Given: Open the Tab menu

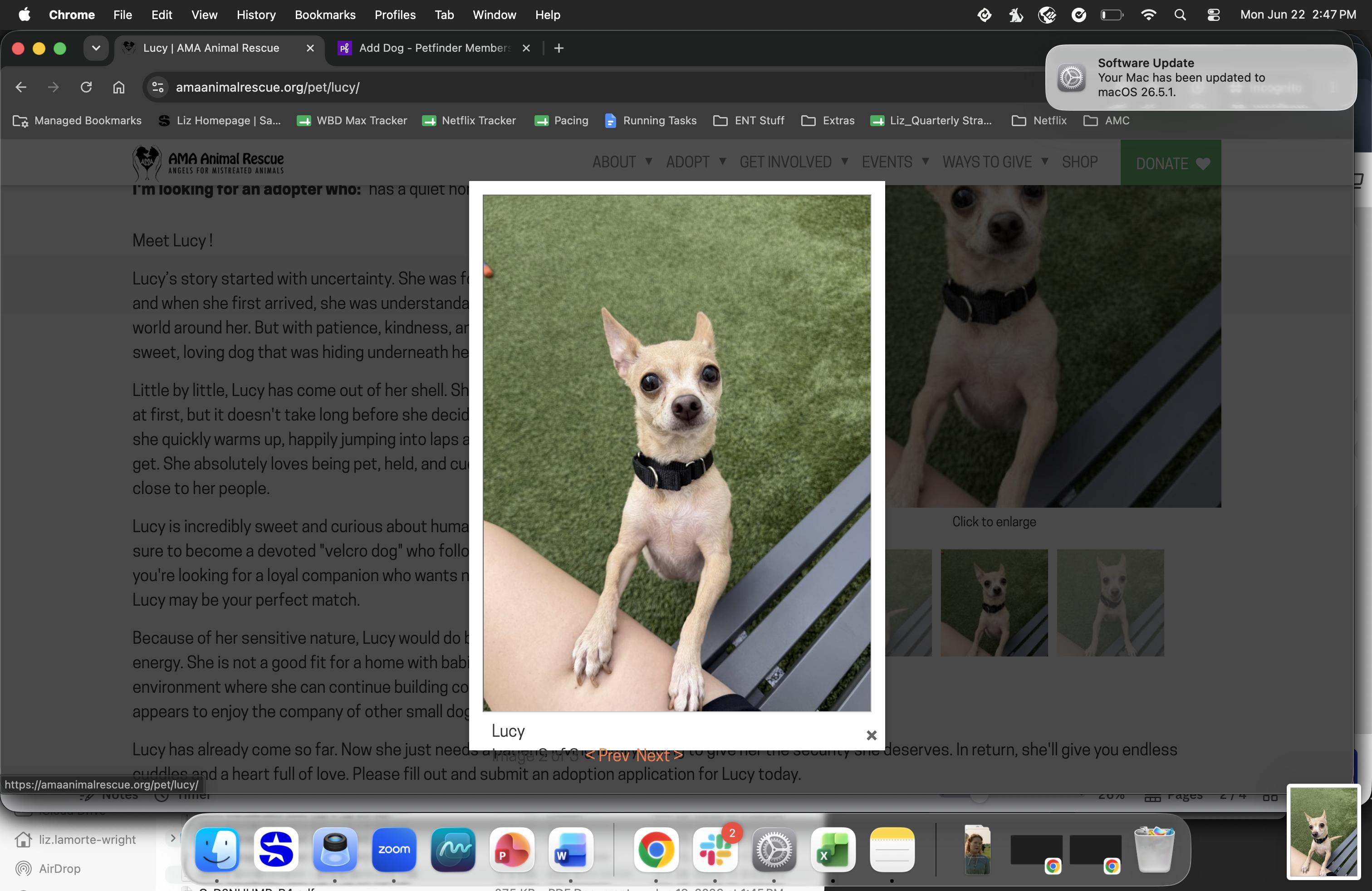Looking at the screenshot, I should pos(444,15).
